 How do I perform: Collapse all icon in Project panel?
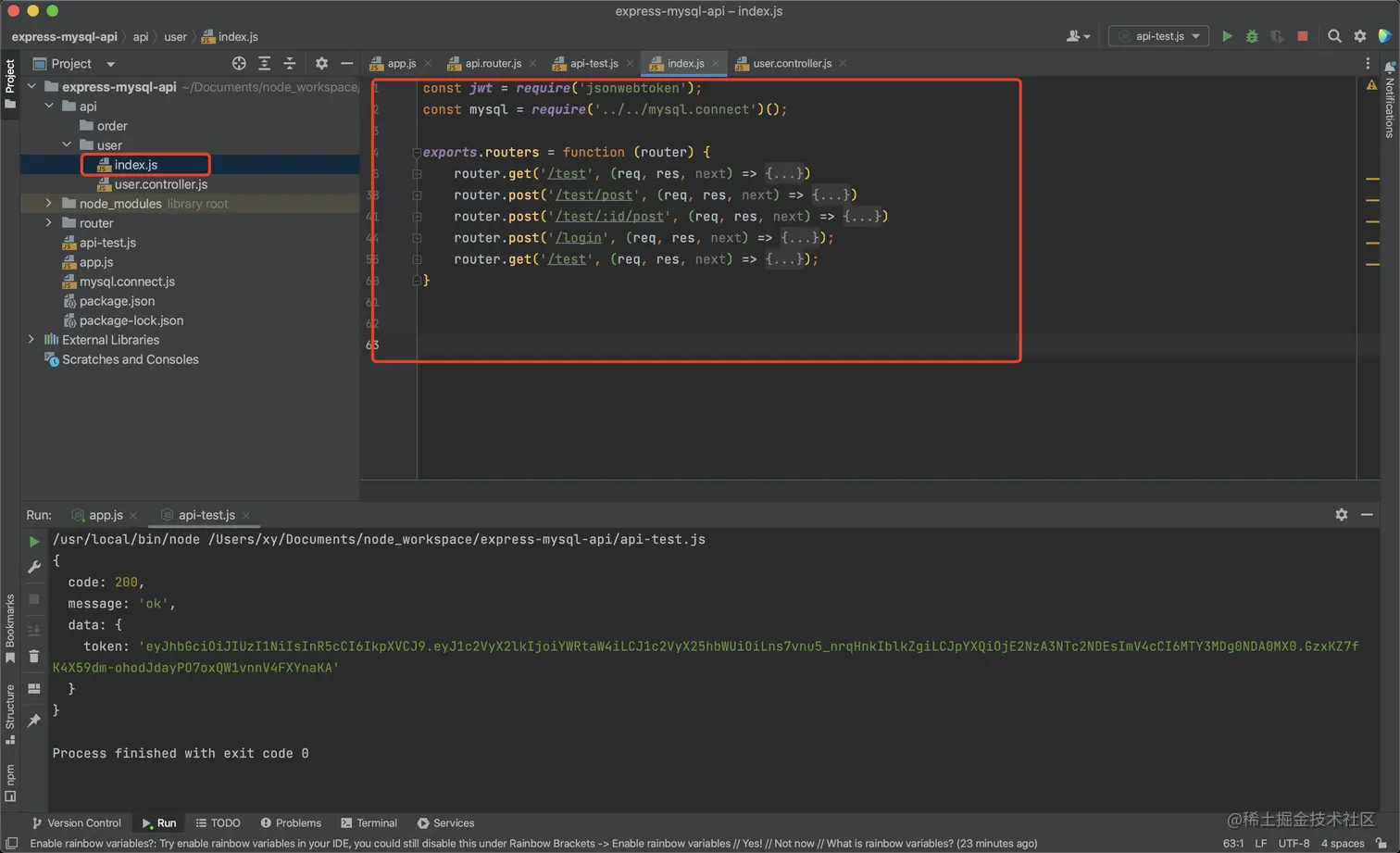coord(290,63)
